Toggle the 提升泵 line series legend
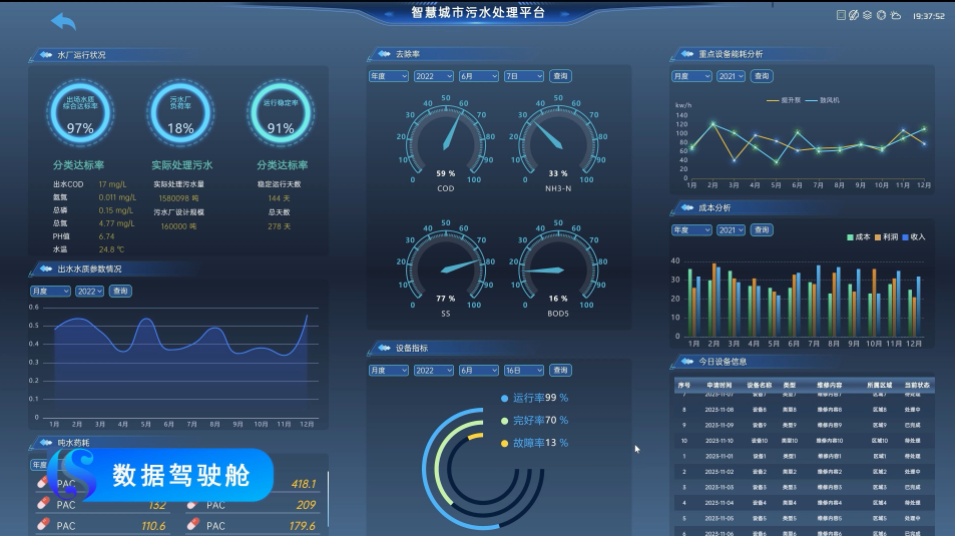This screenshot has width=955, height=536. click(x=783, y=100)
